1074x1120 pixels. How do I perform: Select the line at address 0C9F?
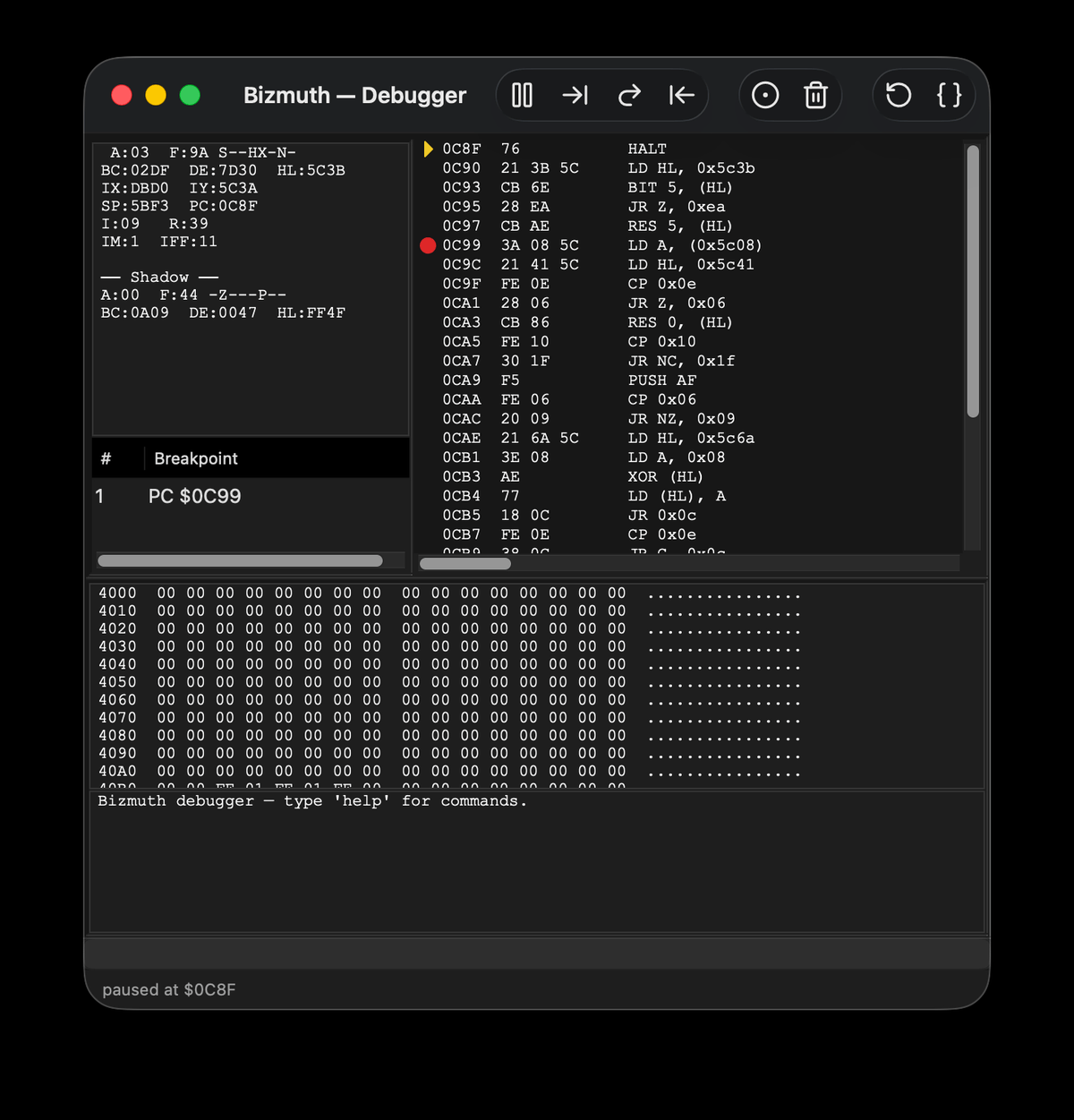(688, 284)
